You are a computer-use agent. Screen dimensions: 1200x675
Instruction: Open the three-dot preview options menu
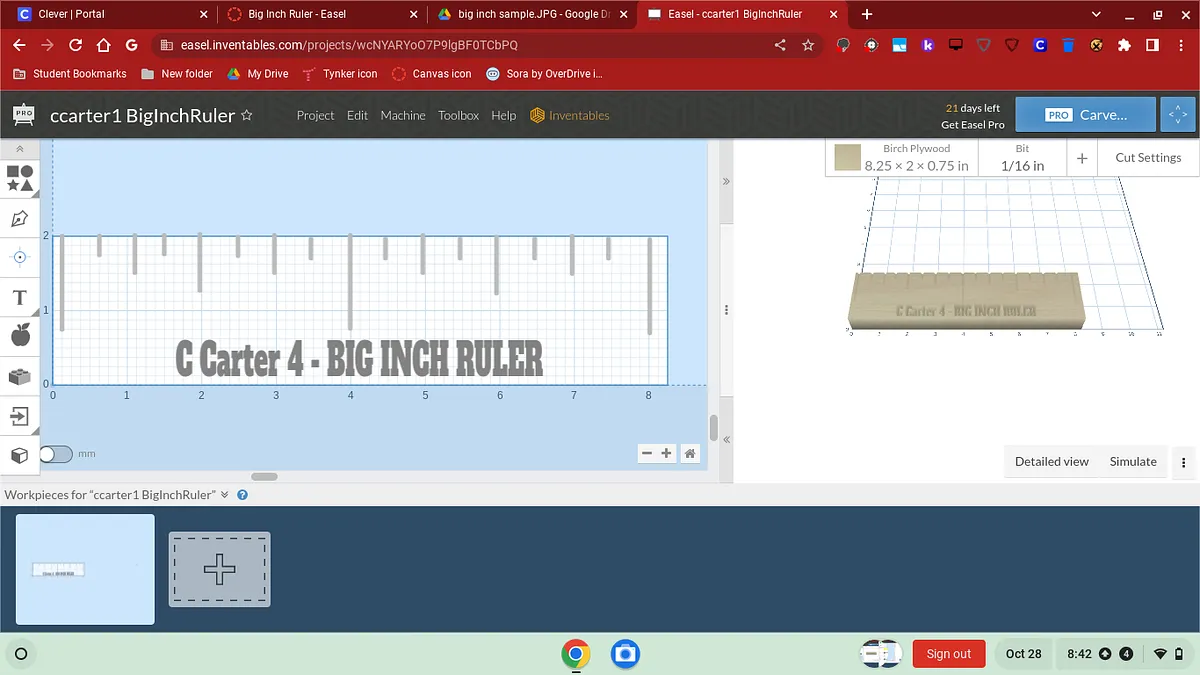(1184, 462)
